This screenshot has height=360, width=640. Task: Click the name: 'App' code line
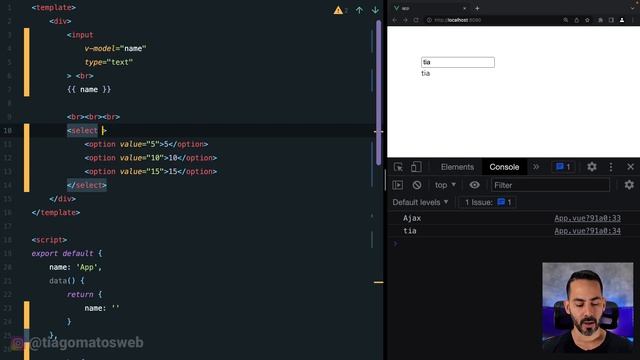(x=76, y=267)
